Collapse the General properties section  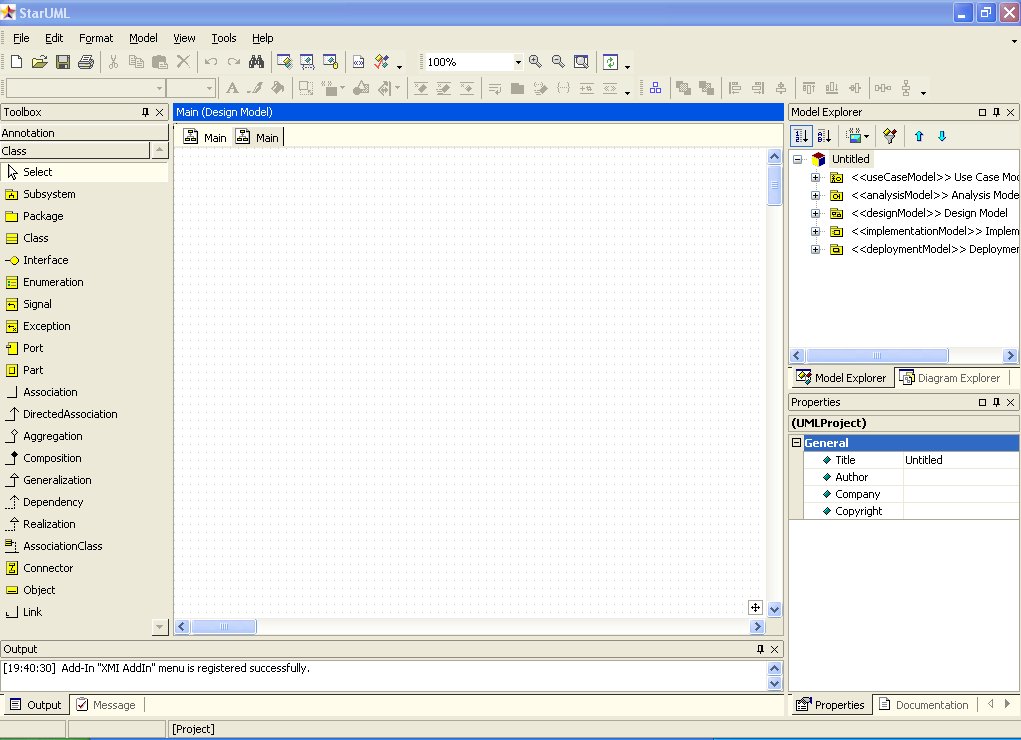(x=796, y=442)
